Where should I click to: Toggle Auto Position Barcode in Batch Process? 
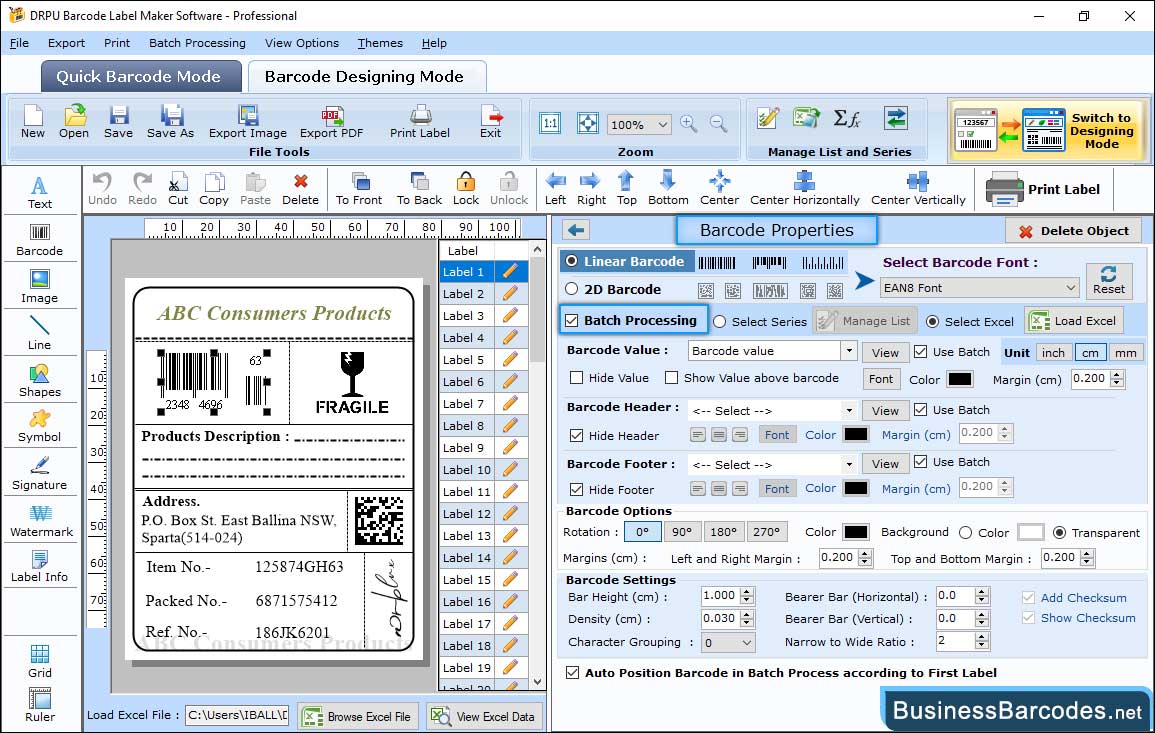572,673
